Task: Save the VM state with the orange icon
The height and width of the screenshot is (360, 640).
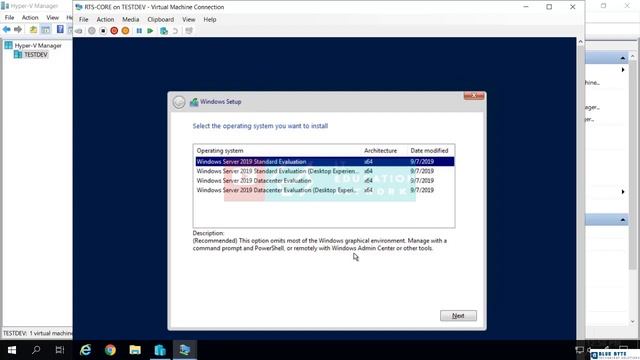Action: click(125, 31)
